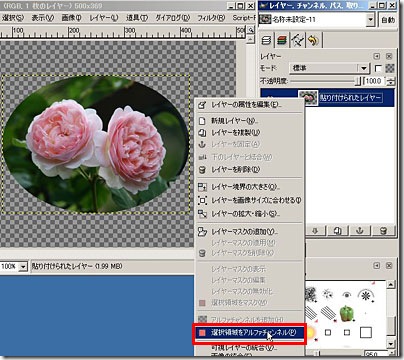Open the レイヤー(L) menu in menu bar
The height and width of the screenshot is (360, 404).
(104, 18)
